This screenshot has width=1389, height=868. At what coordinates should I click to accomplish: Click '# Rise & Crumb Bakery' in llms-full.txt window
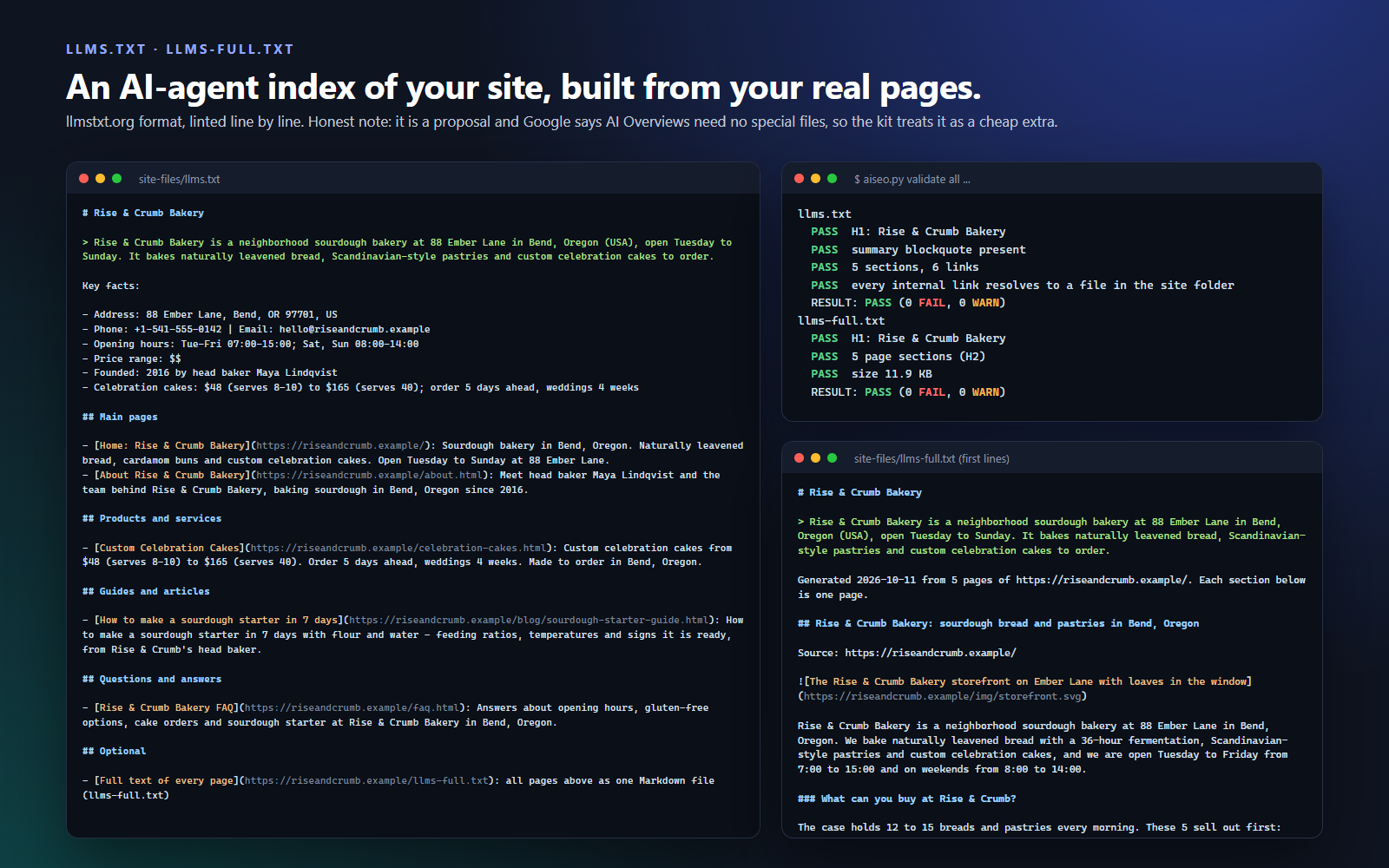point(859,493)
